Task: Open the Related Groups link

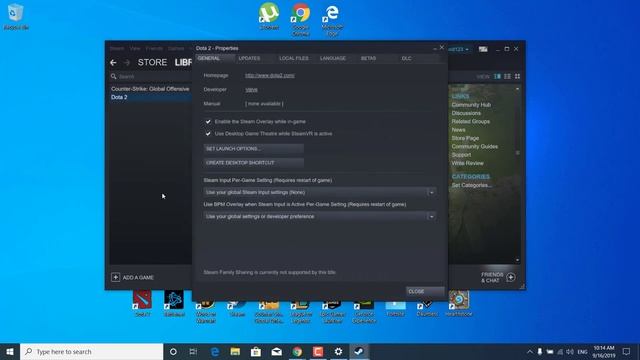Action: point(471,121)
